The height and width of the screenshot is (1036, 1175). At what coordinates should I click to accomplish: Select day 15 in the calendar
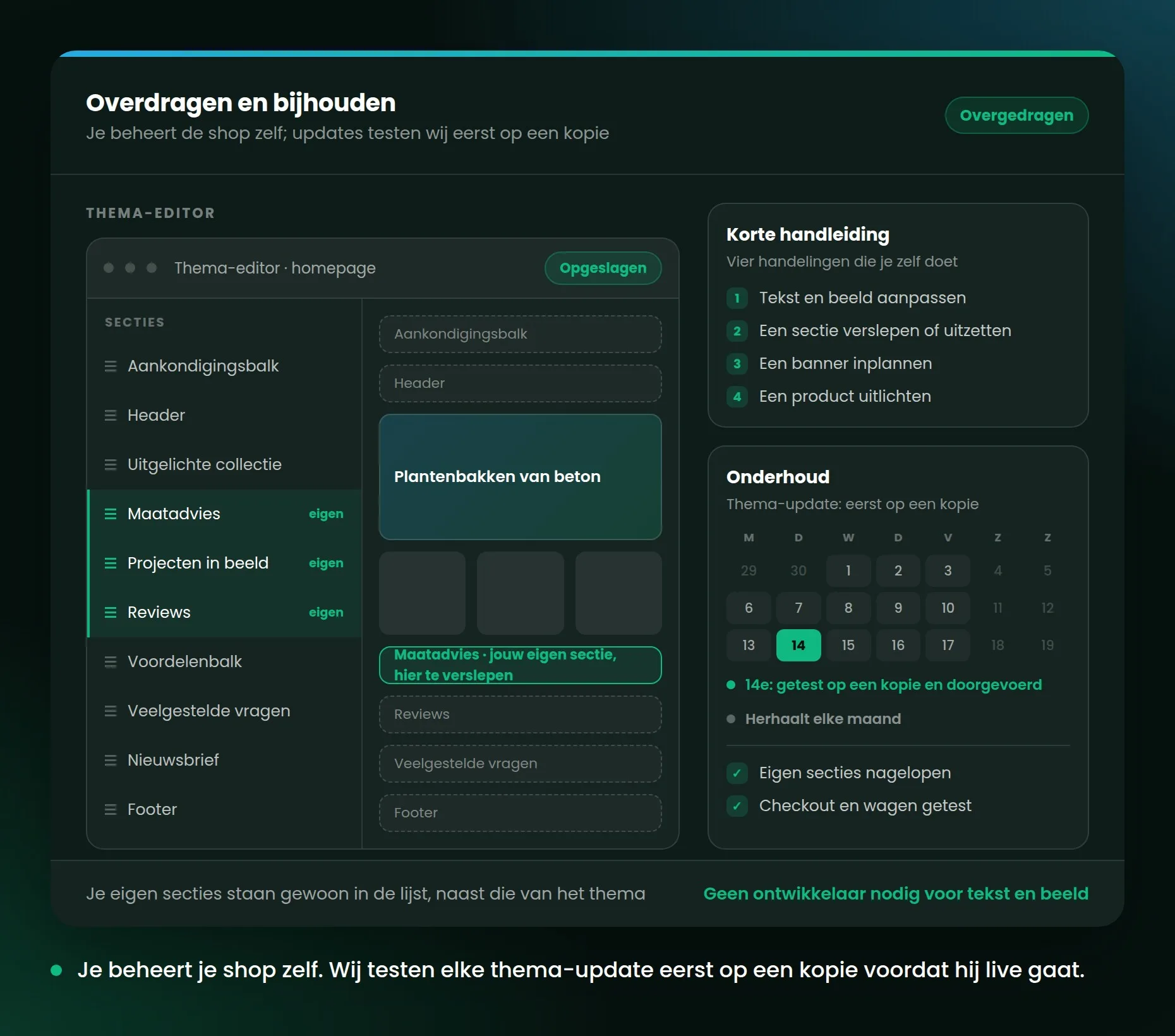coord(848,646)
